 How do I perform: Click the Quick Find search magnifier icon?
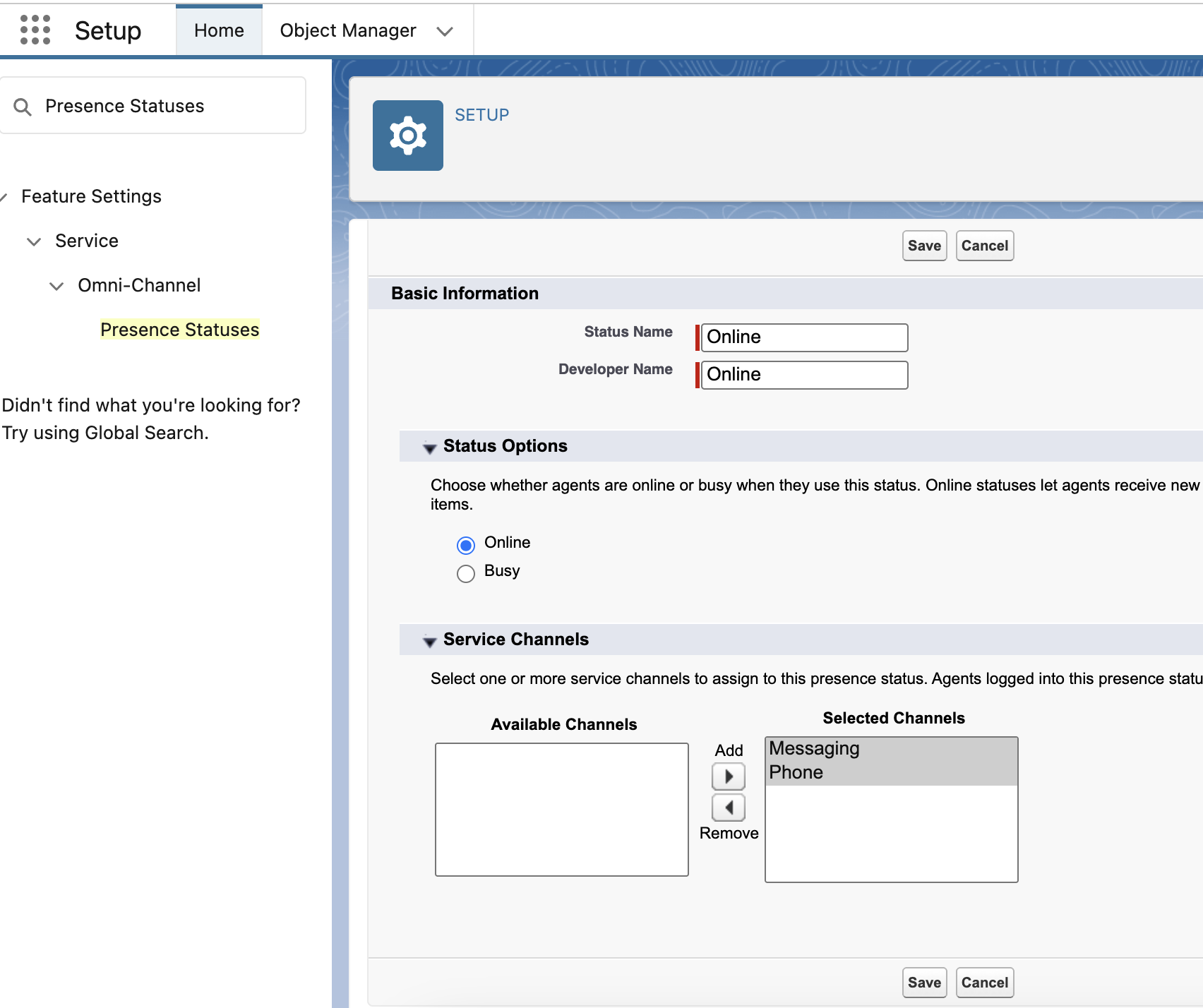23,107
